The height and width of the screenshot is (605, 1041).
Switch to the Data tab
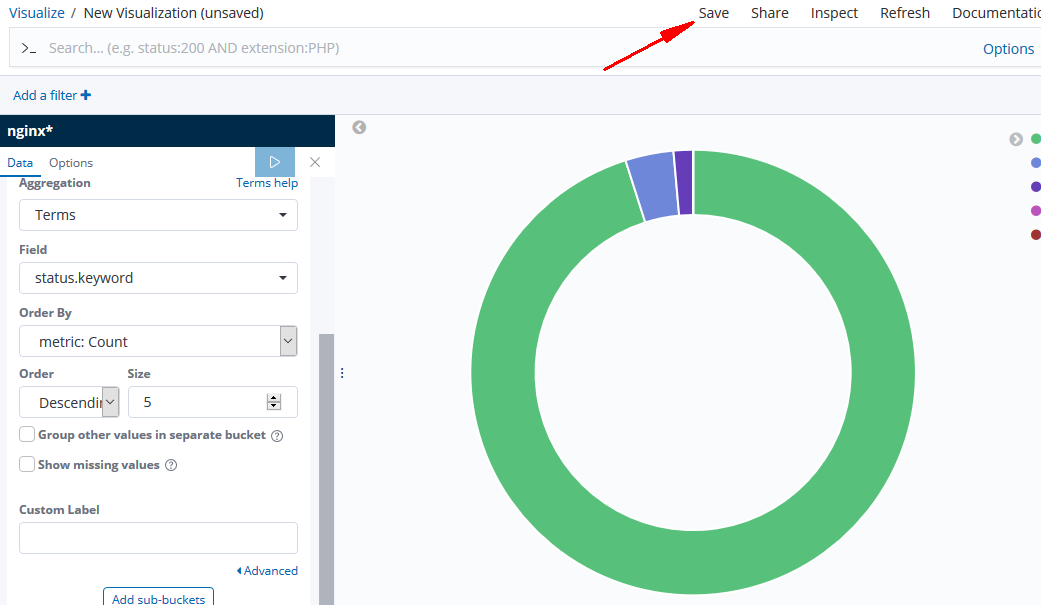20,163
